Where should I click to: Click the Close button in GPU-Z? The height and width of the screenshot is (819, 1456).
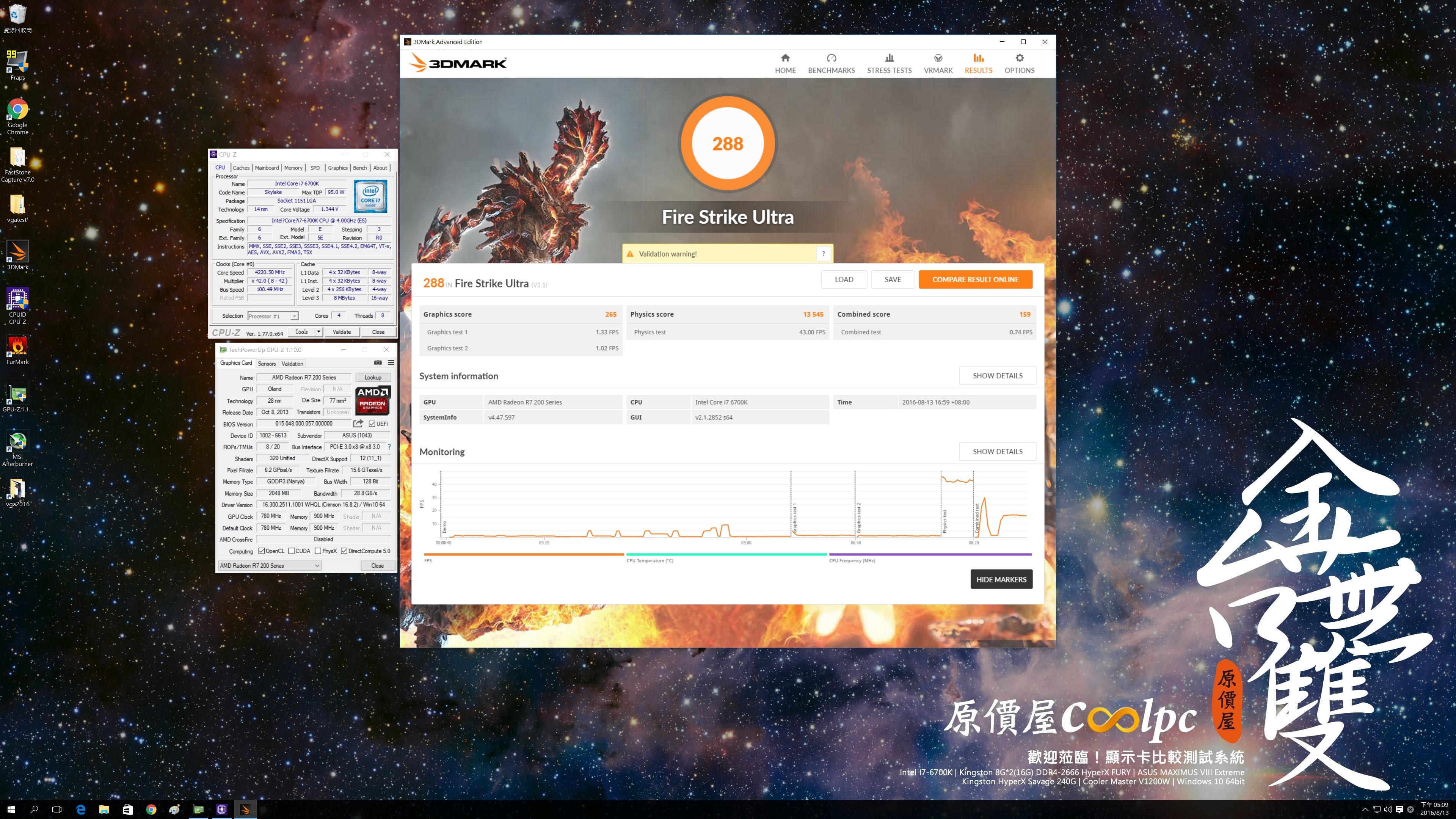pos(378,565)
